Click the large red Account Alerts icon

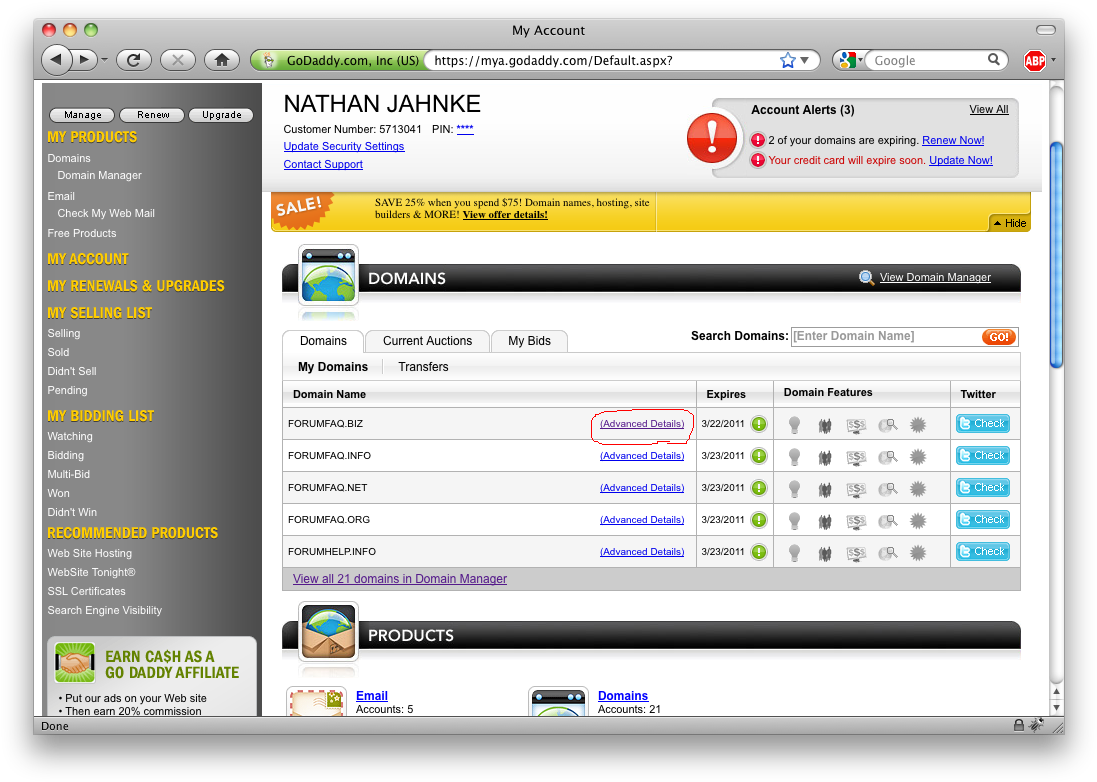coord(712,138)
